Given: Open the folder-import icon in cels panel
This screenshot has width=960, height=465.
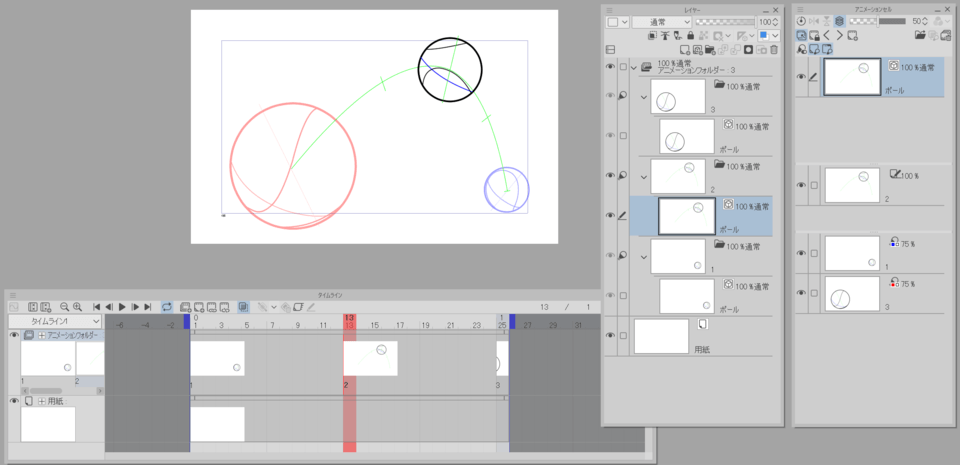Looking at the screenshot, I should point(920,35).
